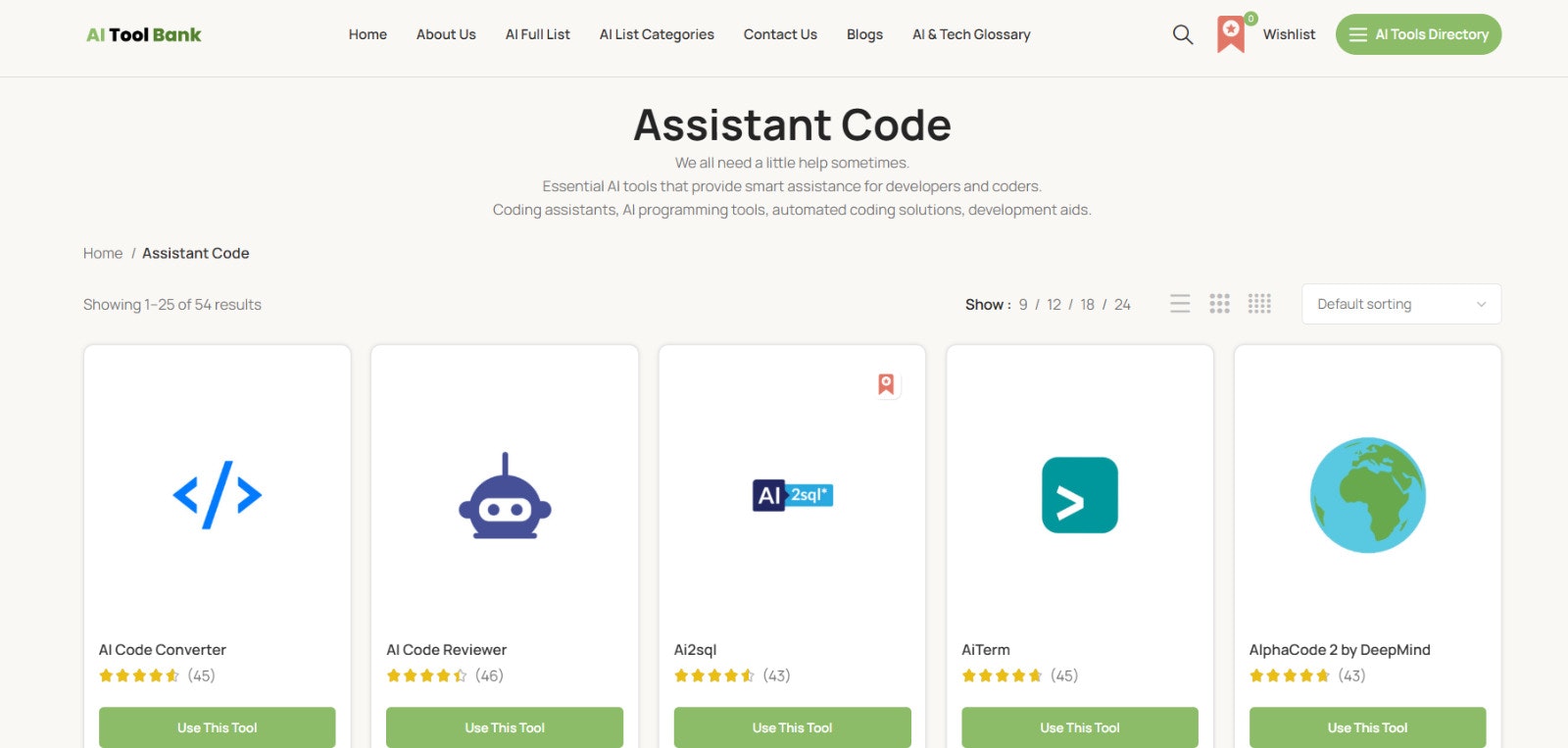This screenshot has height=748, width=1568.
Task: Click the AI Code Reviewer robot image
Action: point(505,495)
